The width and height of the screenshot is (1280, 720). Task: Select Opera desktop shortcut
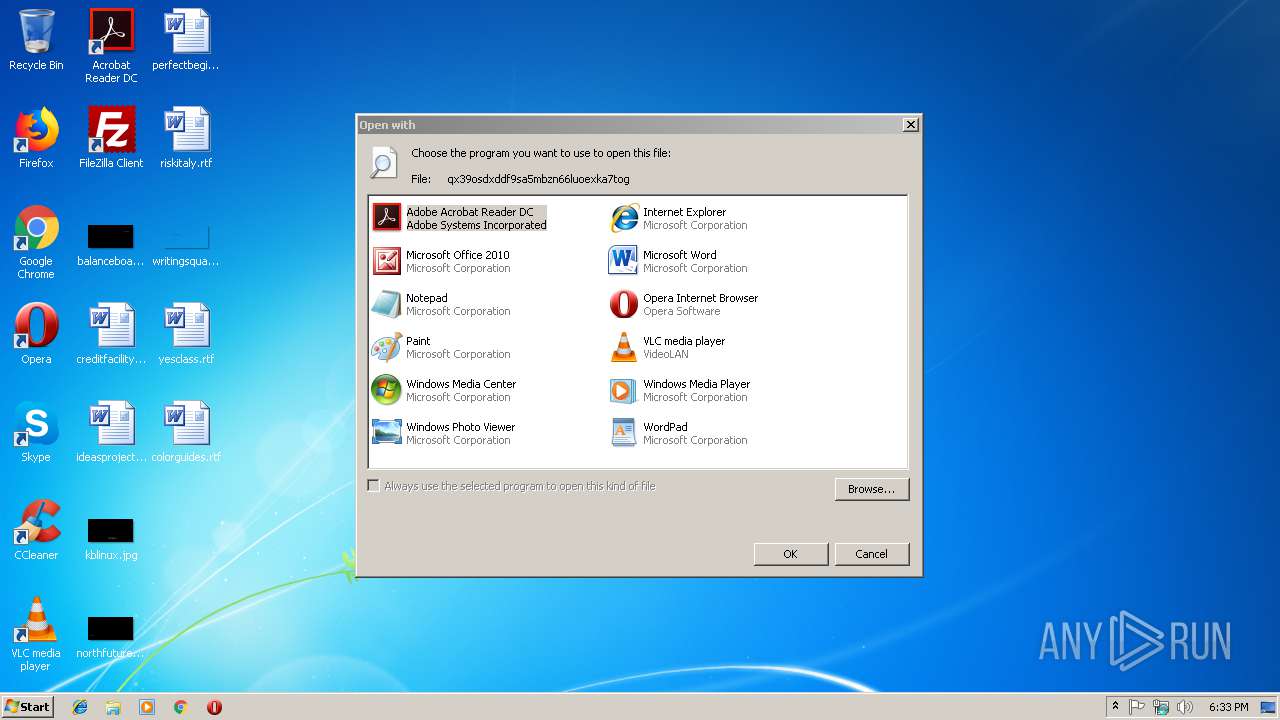(x=36, y=334)
